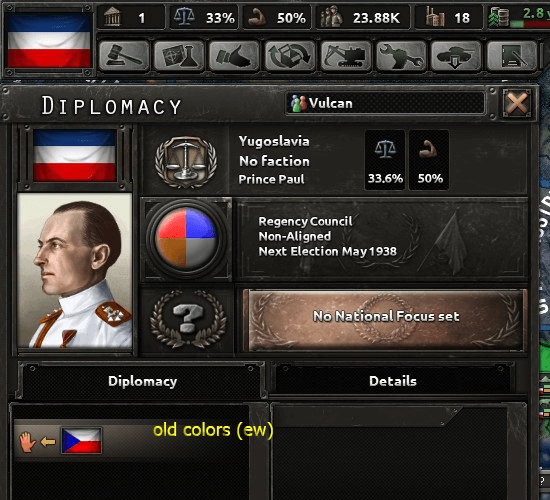The height and width of the screenshot is (500, 550).
Task: Click the scales ideology emblem
Action: tap(186, 162)
